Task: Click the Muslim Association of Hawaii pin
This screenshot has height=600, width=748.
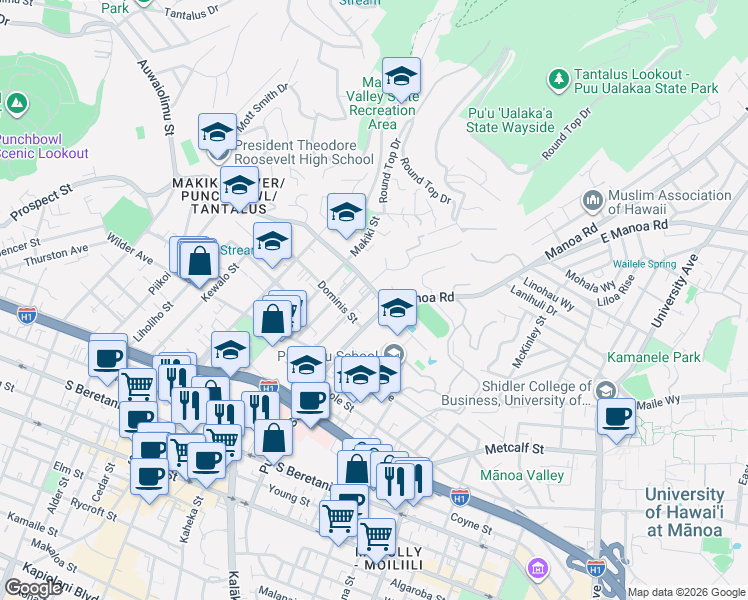Action: tap(593, 201)
